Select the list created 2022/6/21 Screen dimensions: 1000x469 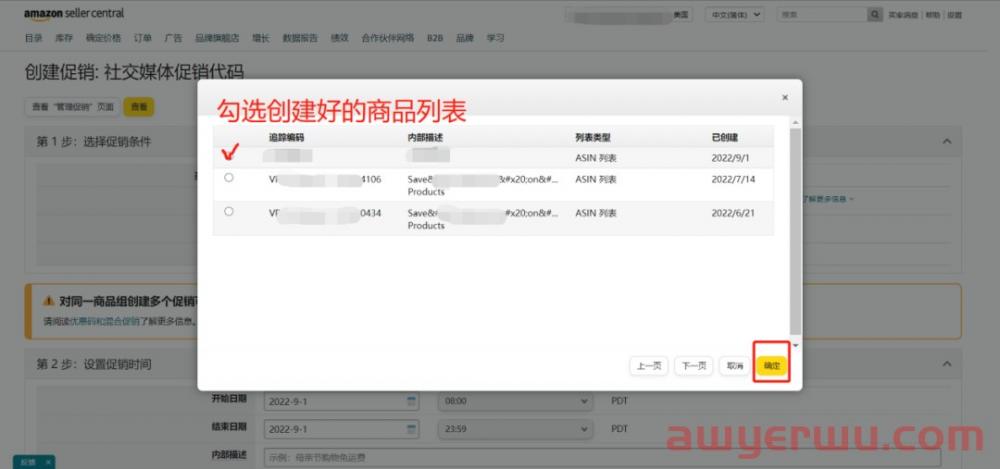pos(229,211)
